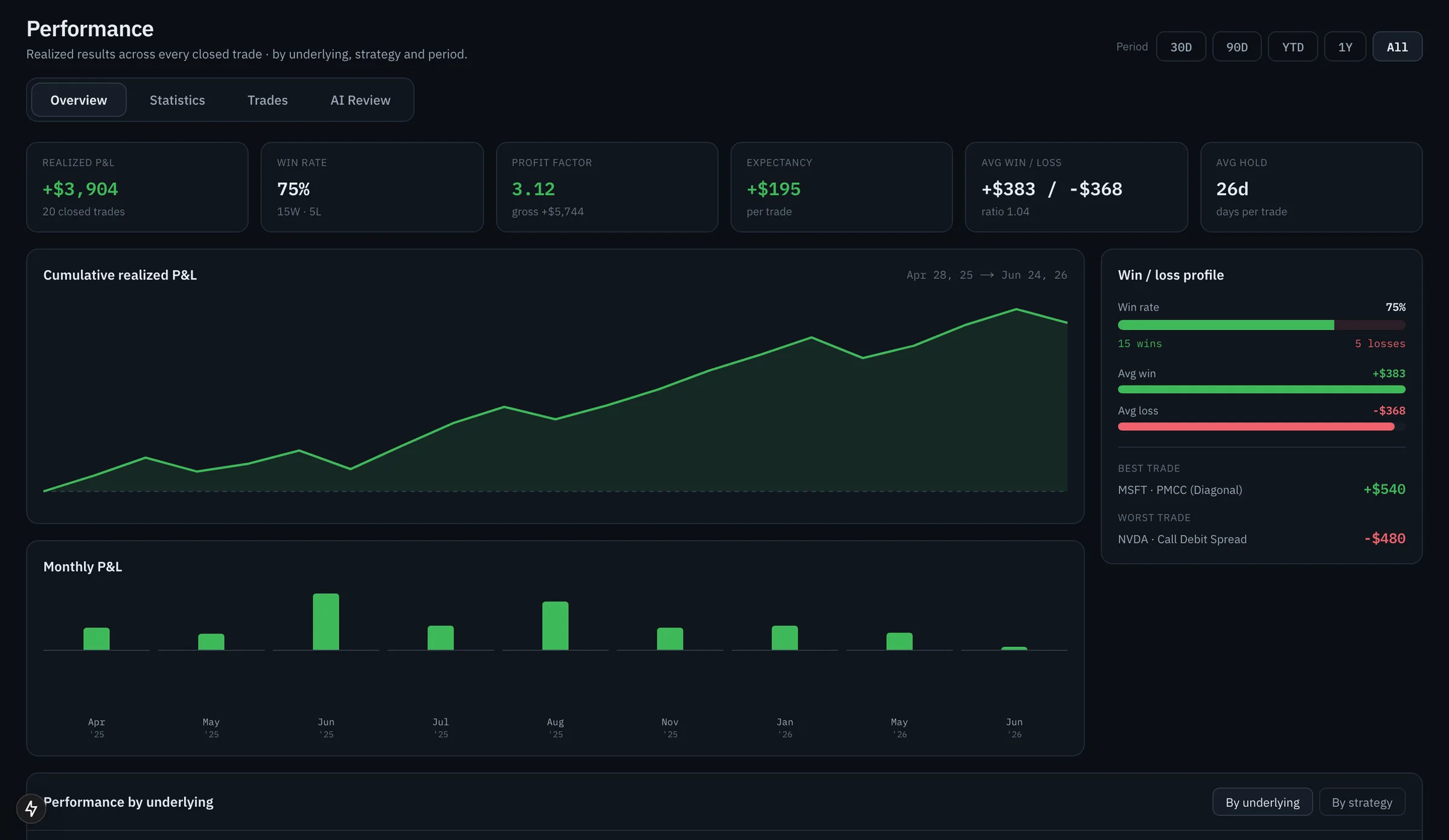
Task: Click the Avg Hold 26d card
Action: pos(1311,187)
